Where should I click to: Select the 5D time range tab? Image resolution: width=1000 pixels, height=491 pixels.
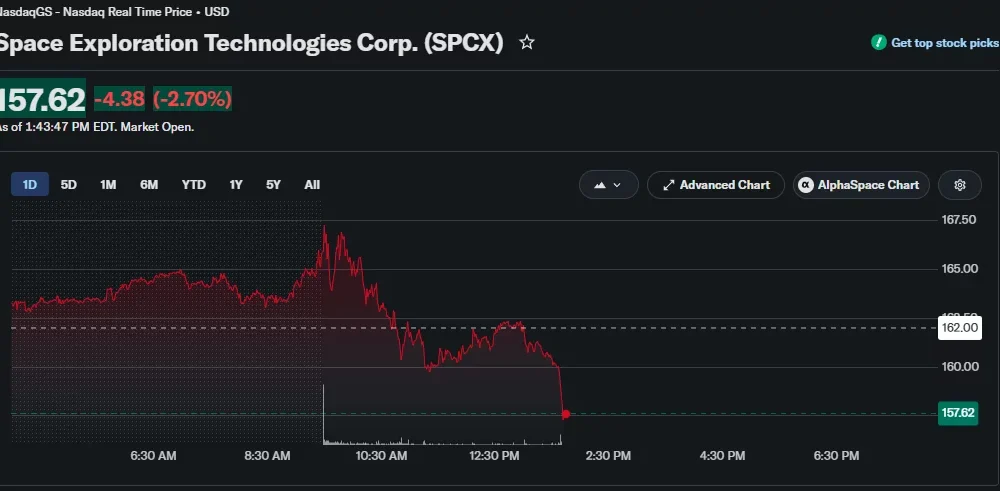pos(69,185)
